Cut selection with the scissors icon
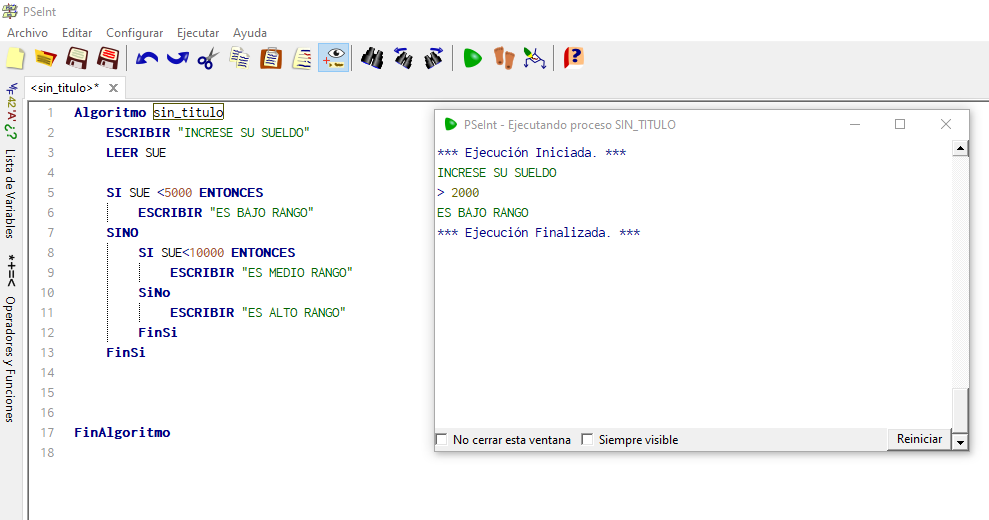This screenshot has width=989, height=520. coord(208,59)
